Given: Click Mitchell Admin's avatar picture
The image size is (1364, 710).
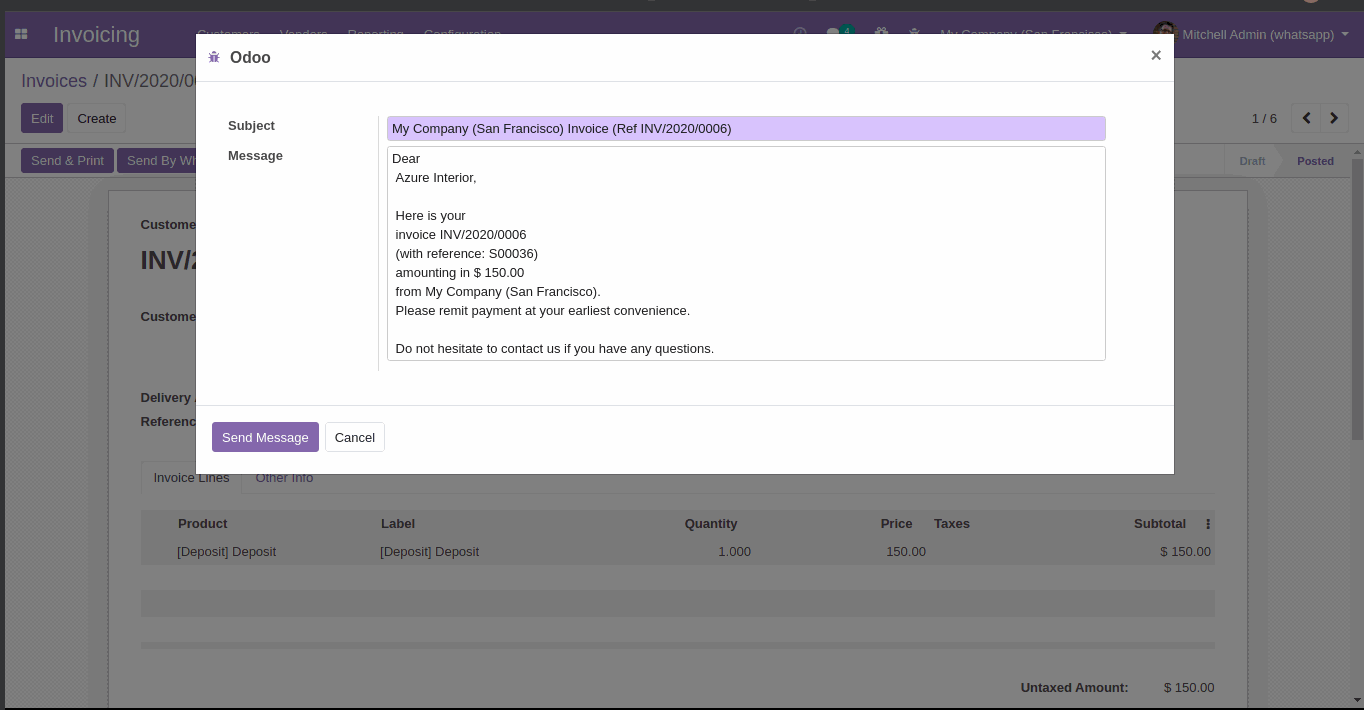Looking at the screenshot, I should click(x=1165, y=34).
